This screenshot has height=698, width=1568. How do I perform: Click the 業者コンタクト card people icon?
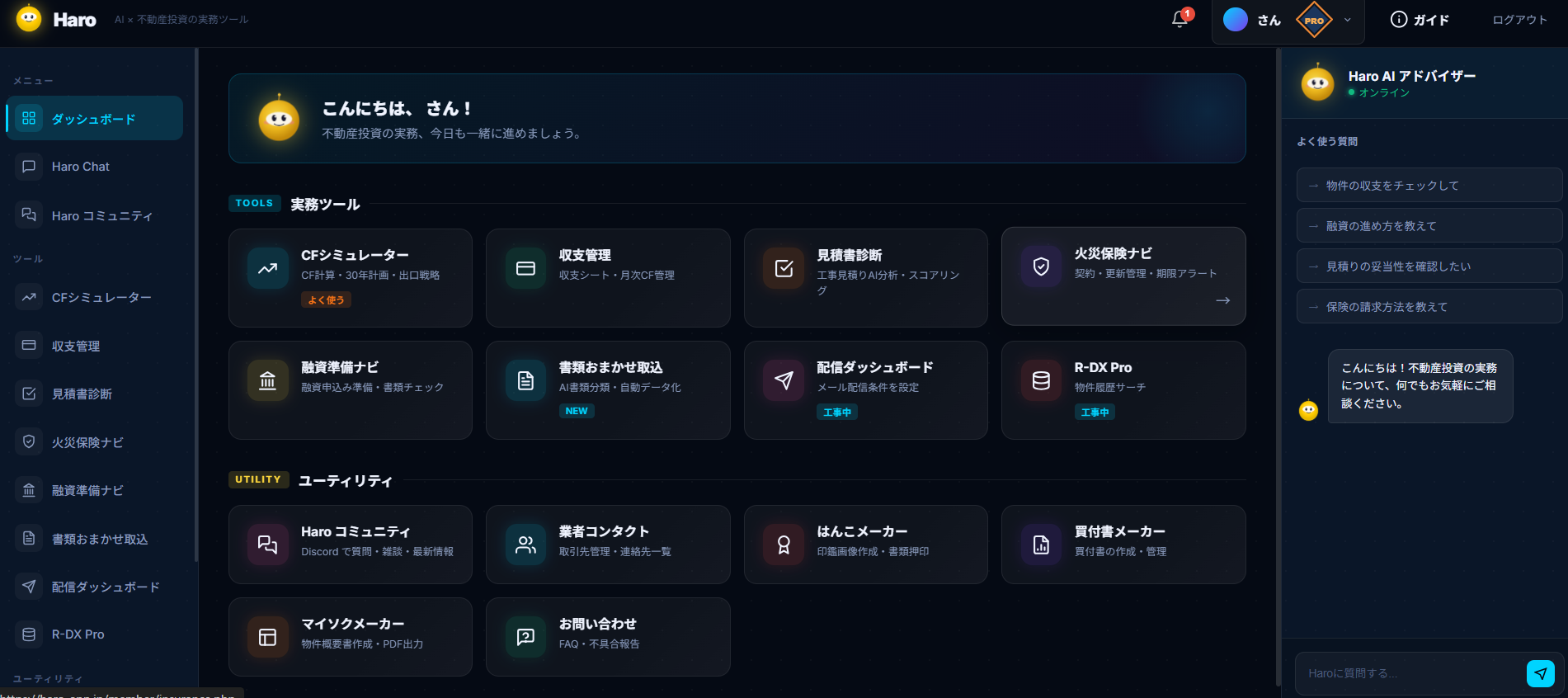[525, 545]
